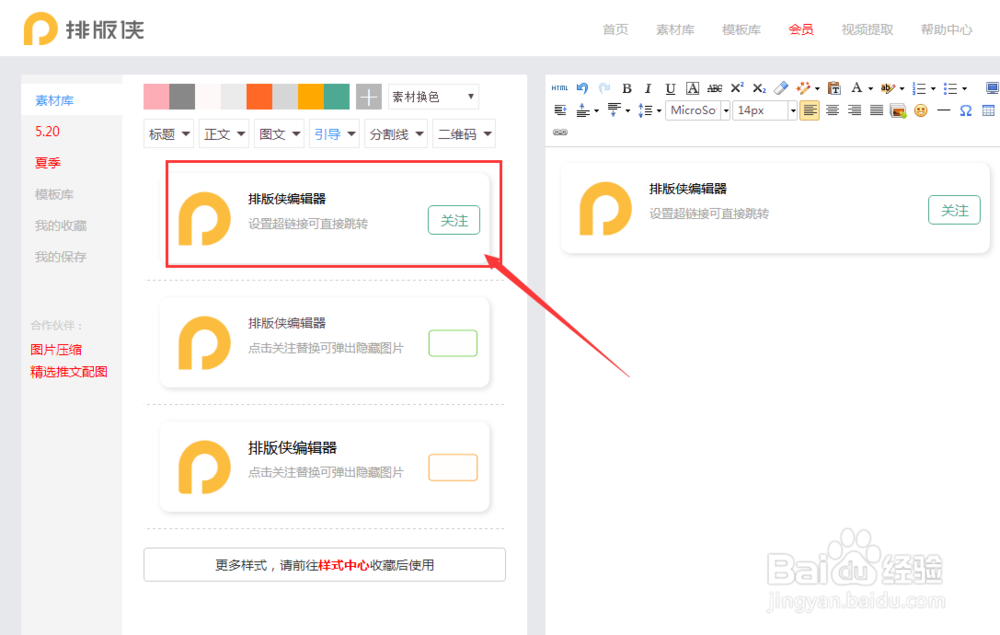Justify the paragraph text
This screenshot has height=635, width=1000.
tap(877, 110)
